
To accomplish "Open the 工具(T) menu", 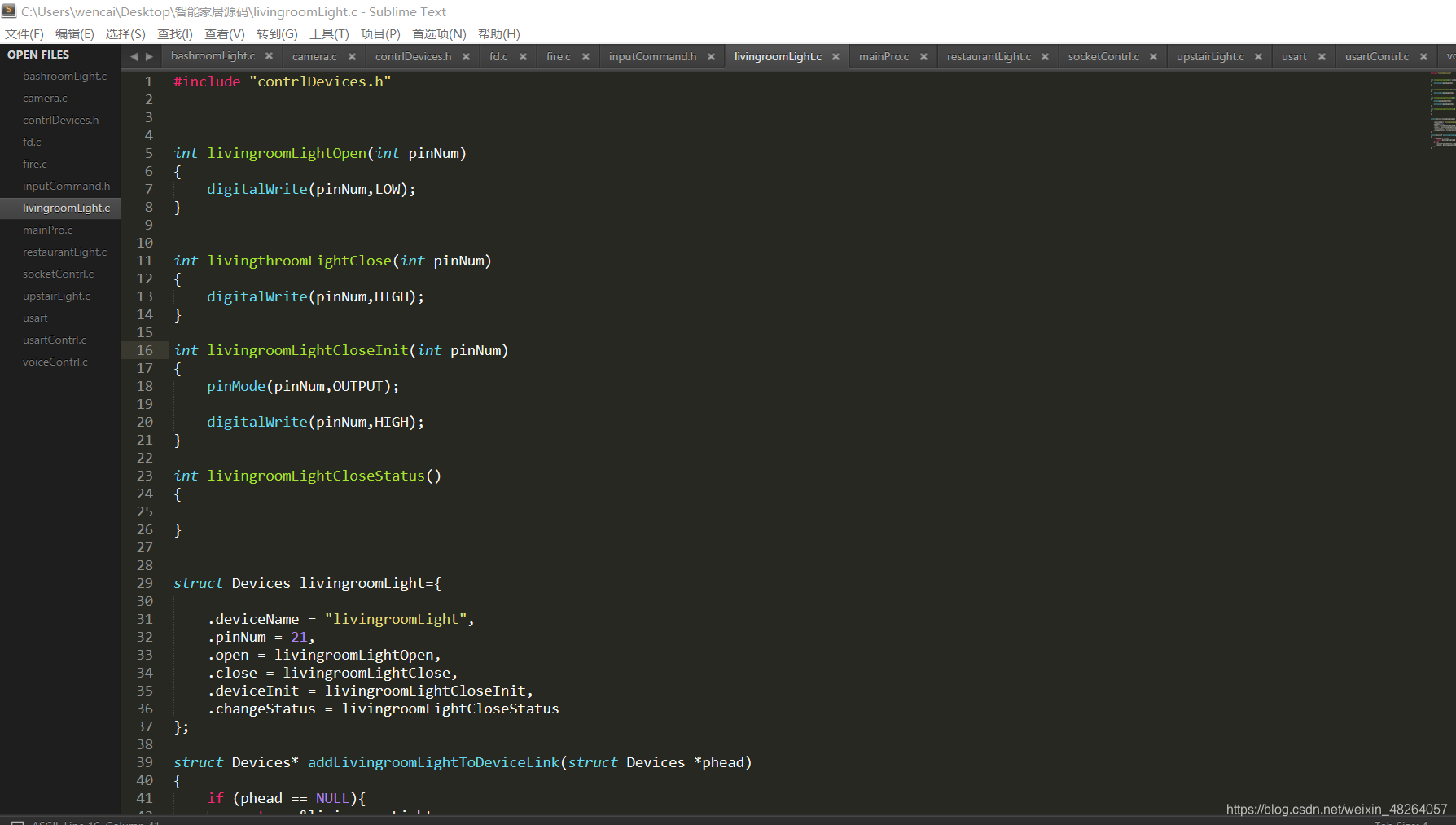I will (329, 33).
